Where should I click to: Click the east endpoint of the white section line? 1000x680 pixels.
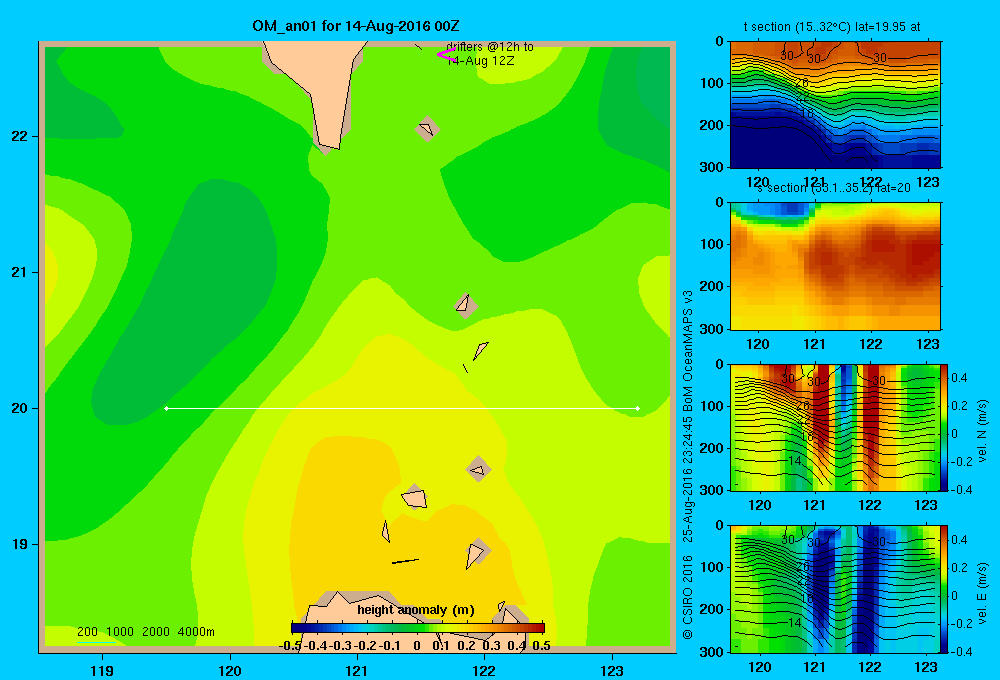coord(638,408)
